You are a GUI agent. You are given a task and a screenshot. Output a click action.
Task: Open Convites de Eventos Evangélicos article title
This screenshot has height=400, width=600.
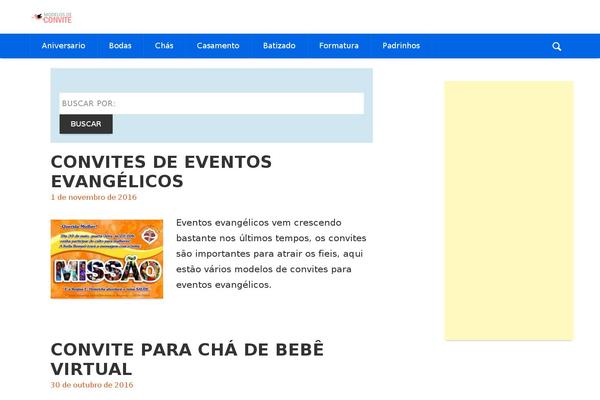(161, 171)
